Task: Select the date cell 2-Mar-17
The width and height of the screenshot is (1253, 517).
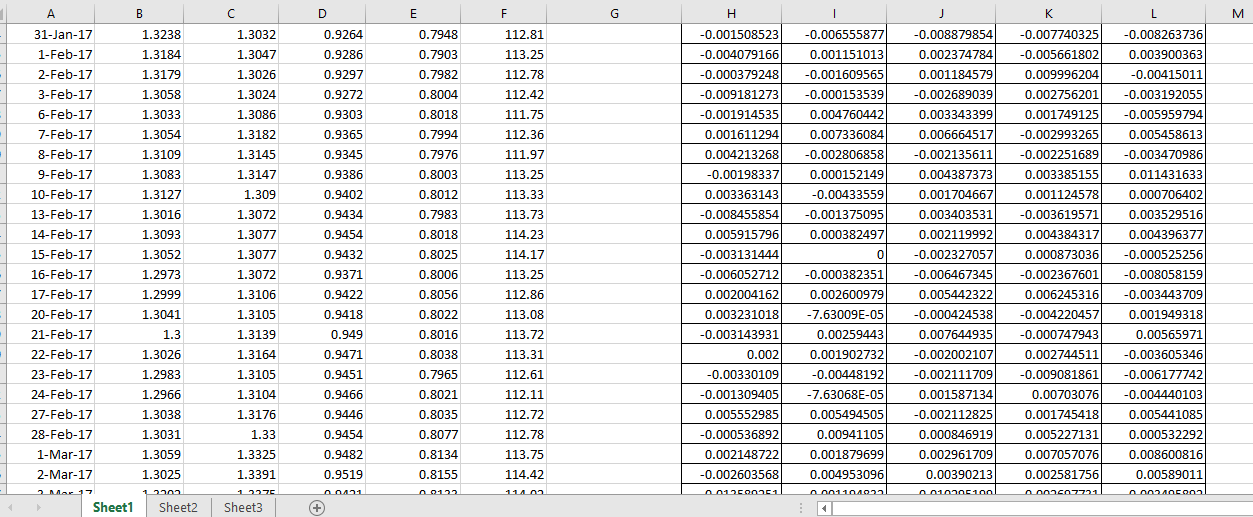Action: (50, 474)
